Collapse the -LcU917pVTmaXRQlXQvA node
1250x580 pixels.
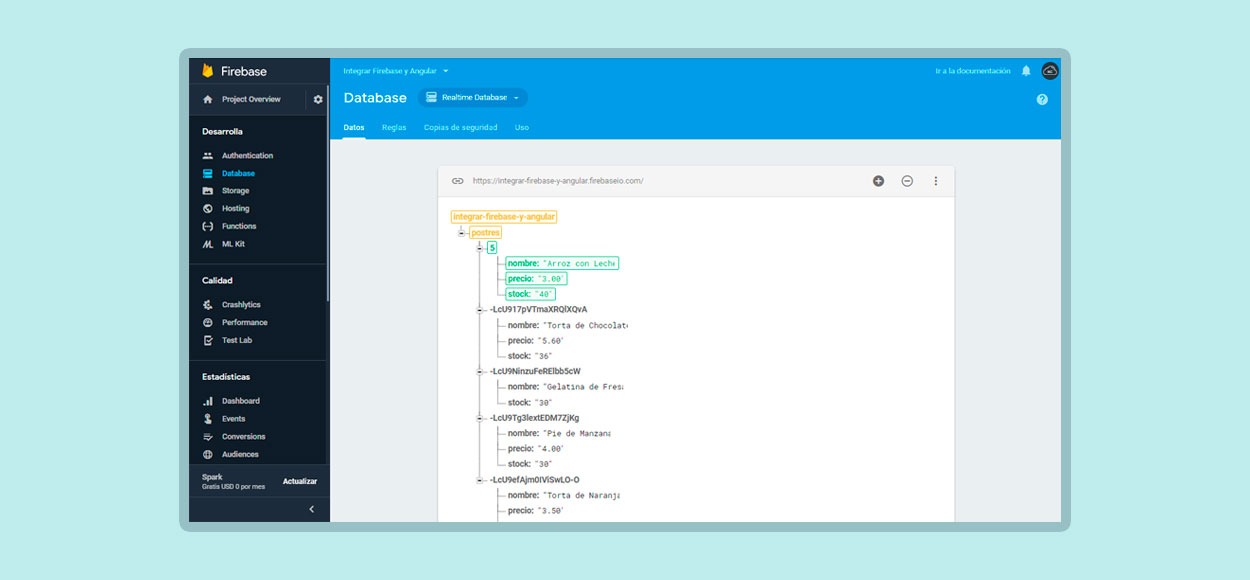click(x=480, y=310)
